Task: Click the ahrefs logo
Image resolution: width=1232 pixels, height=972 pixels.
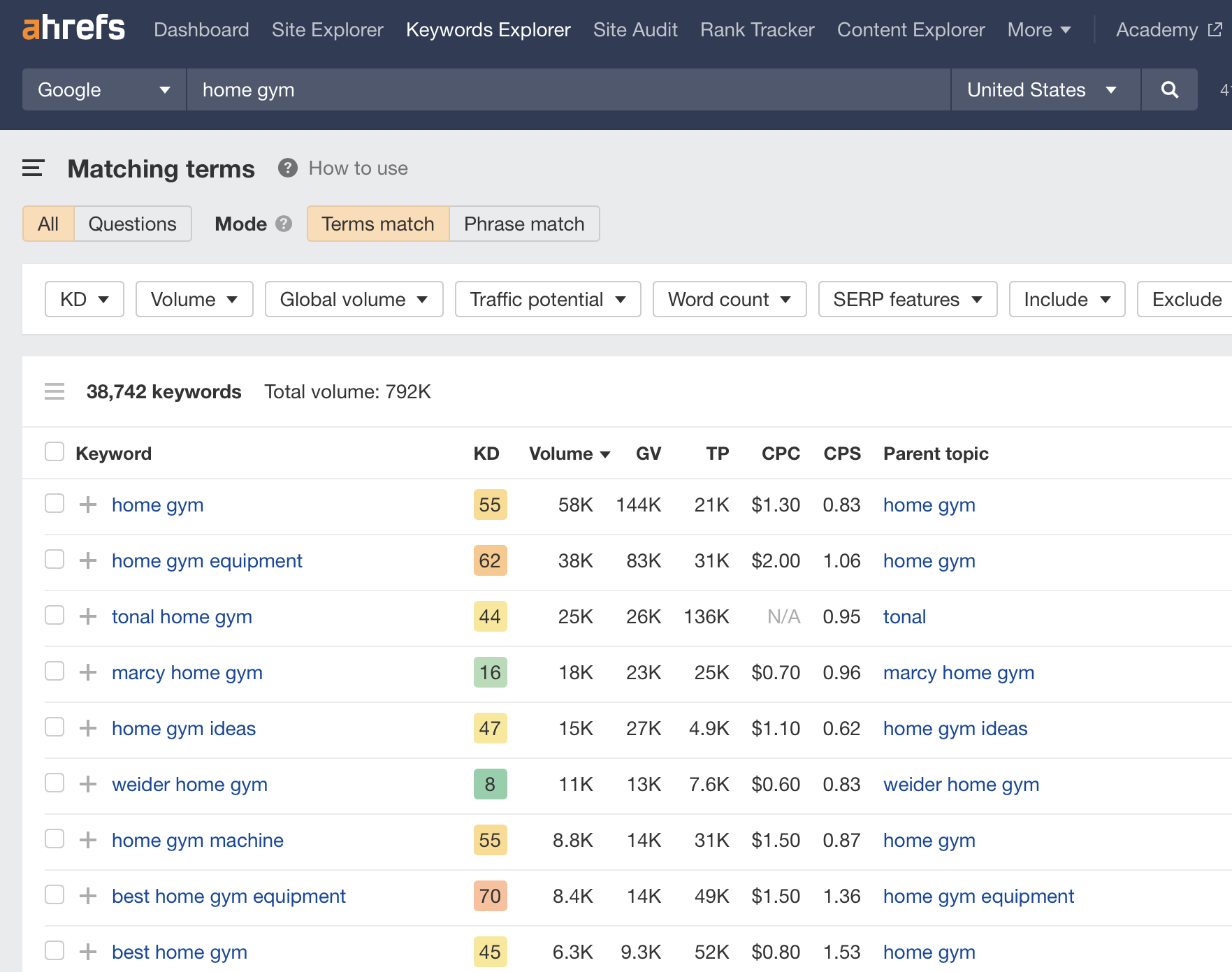Action: 73,28
